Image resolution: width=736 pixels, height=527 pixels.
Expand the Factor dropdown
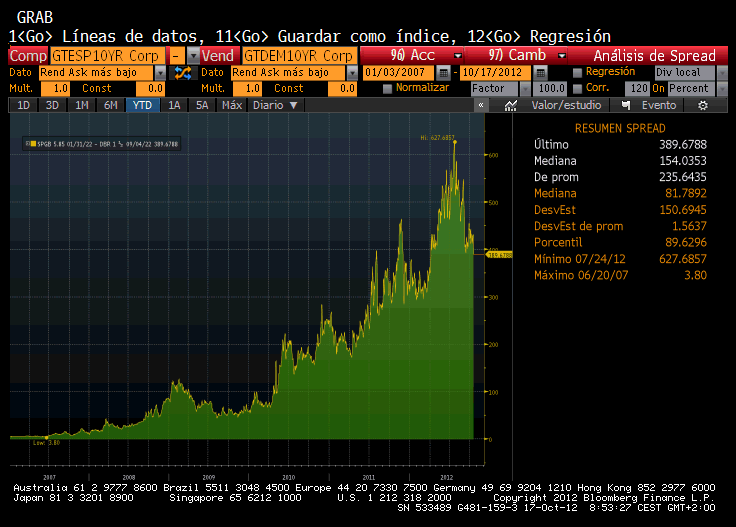pos(525,89)
